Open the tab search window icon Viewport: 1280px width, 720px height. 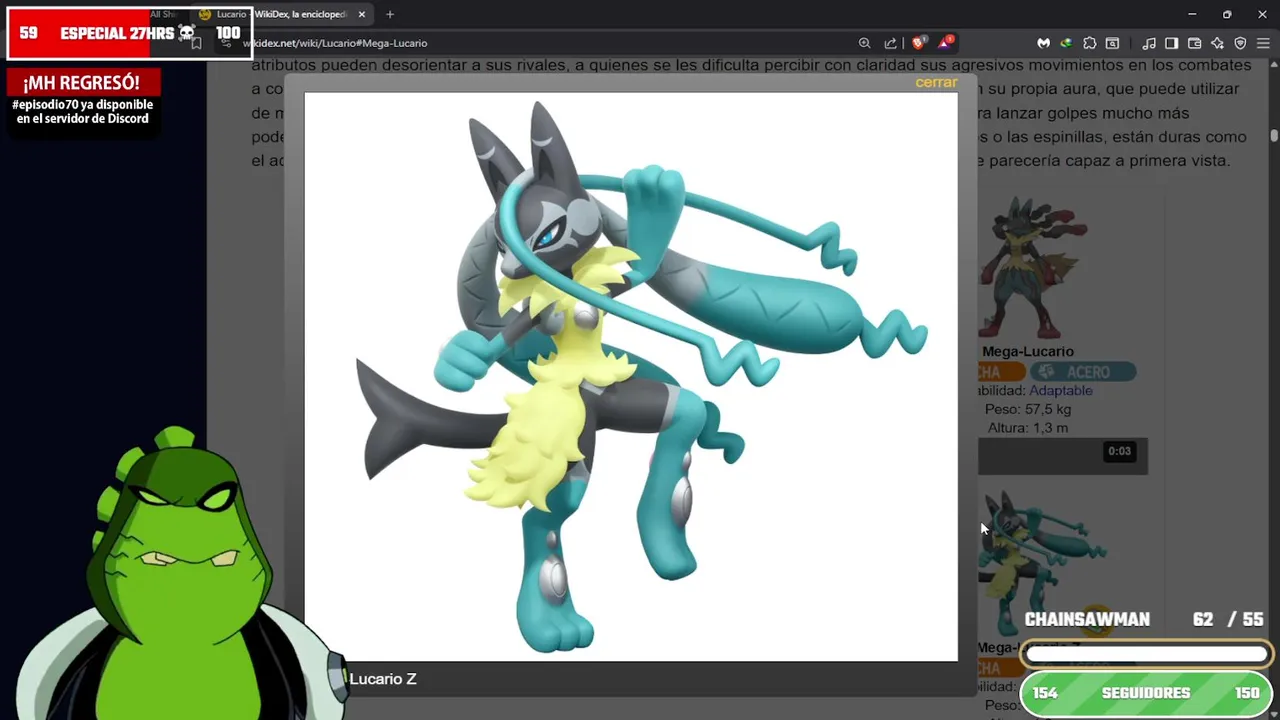point(1112,43)
